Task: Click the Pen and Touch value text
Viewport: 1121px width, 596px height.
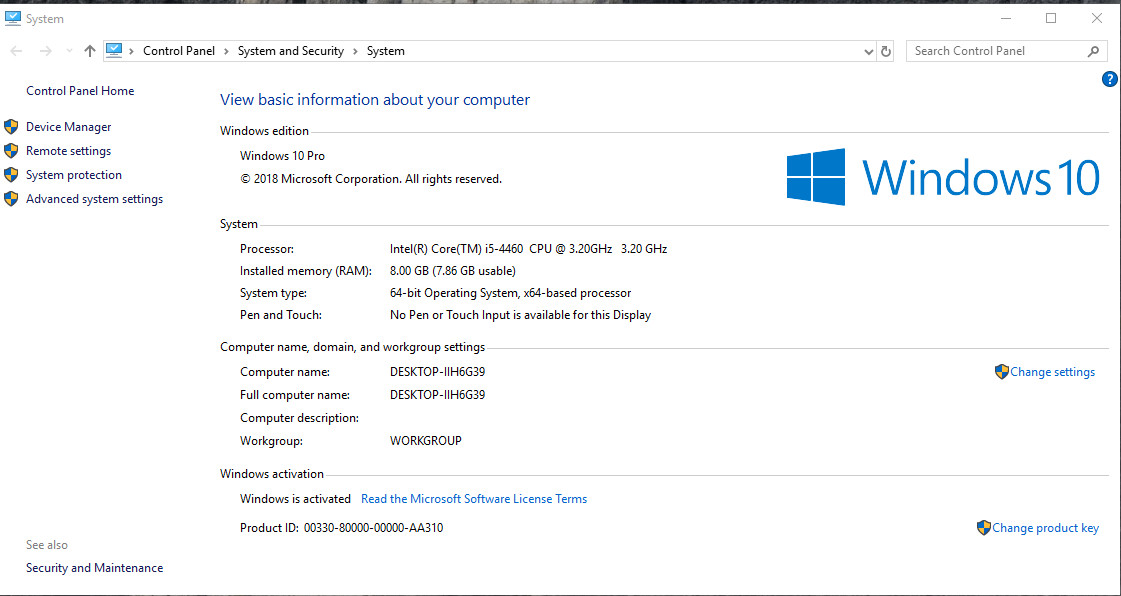Action: [520, 314]
